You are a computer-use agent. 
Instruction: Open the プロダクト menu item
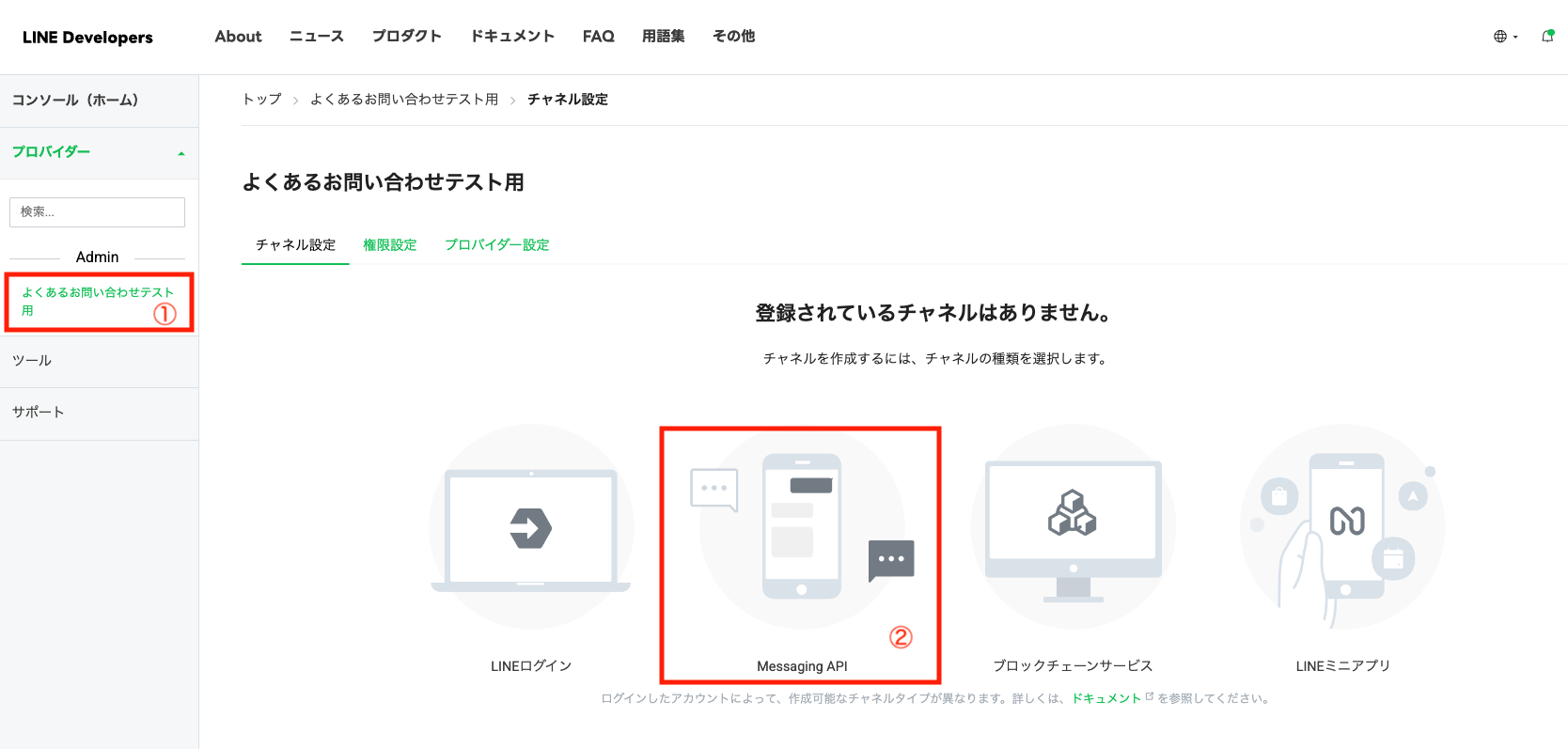pos(407,37)
